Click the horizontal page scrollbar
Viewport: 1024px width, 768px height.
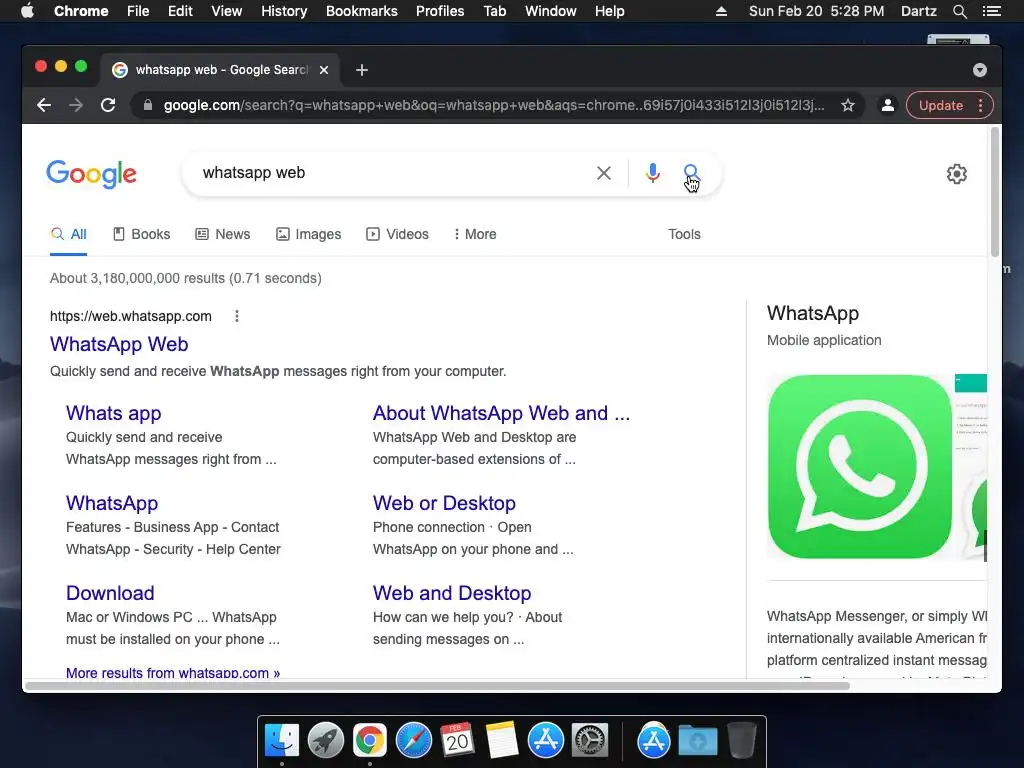[x=437, y=686]
